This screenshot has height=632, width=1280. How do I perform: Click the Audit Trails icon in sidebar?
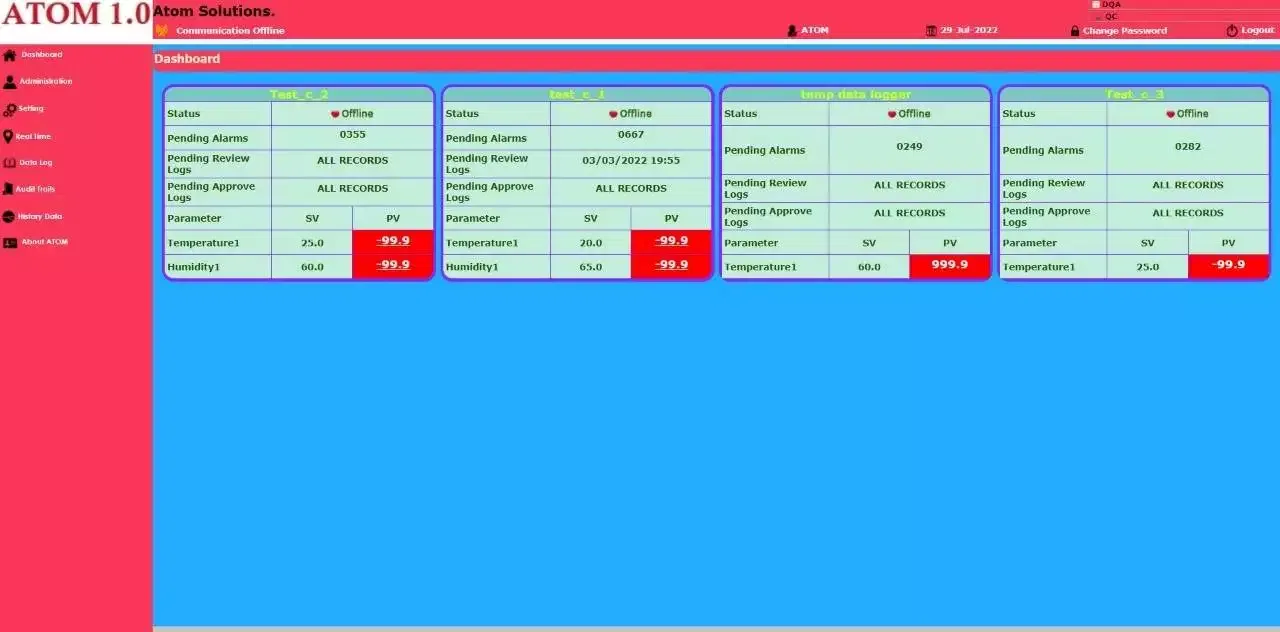pos(8,189)
